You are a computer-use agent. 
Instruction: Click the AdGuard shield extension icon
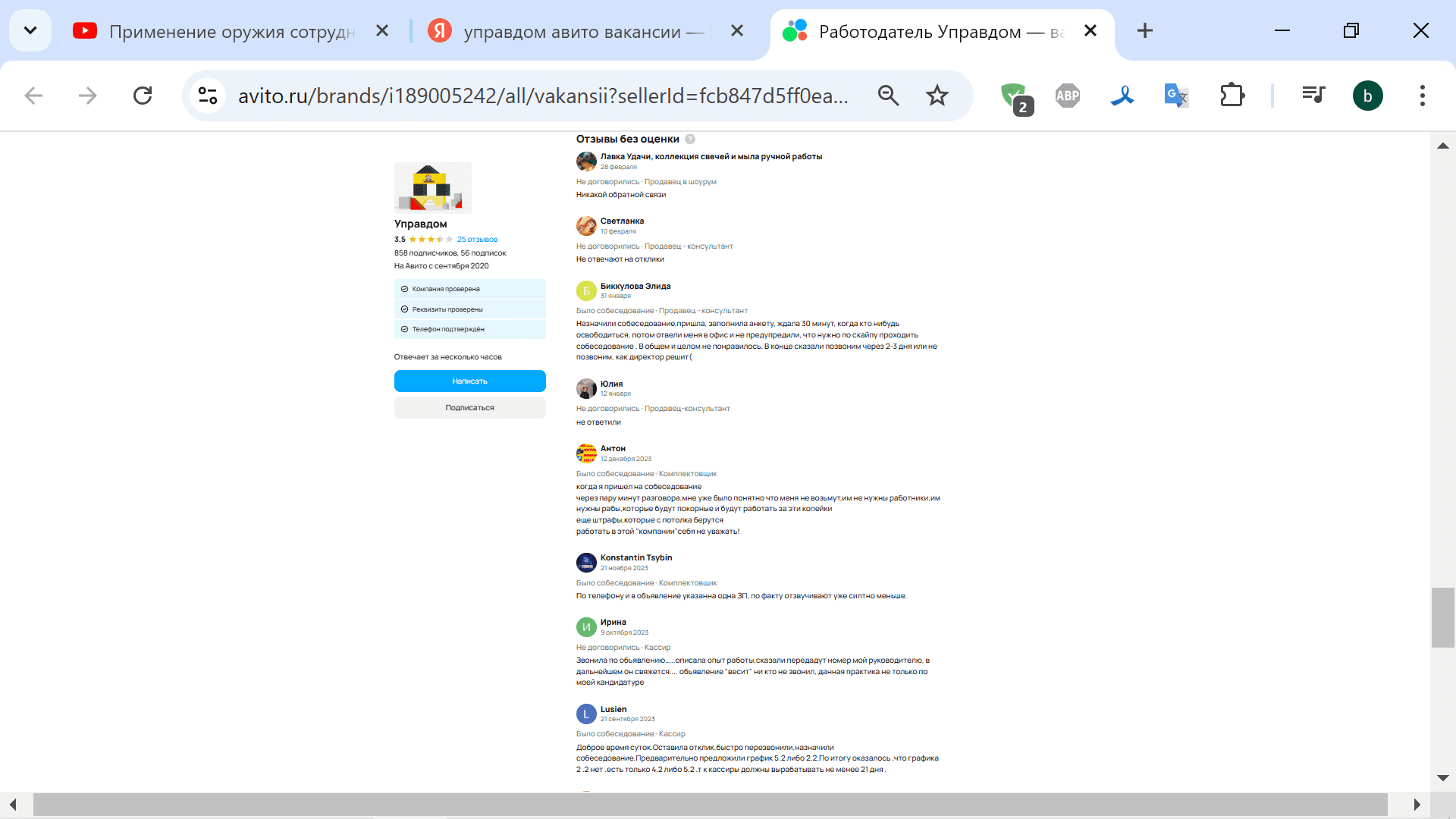point(1013,96)
